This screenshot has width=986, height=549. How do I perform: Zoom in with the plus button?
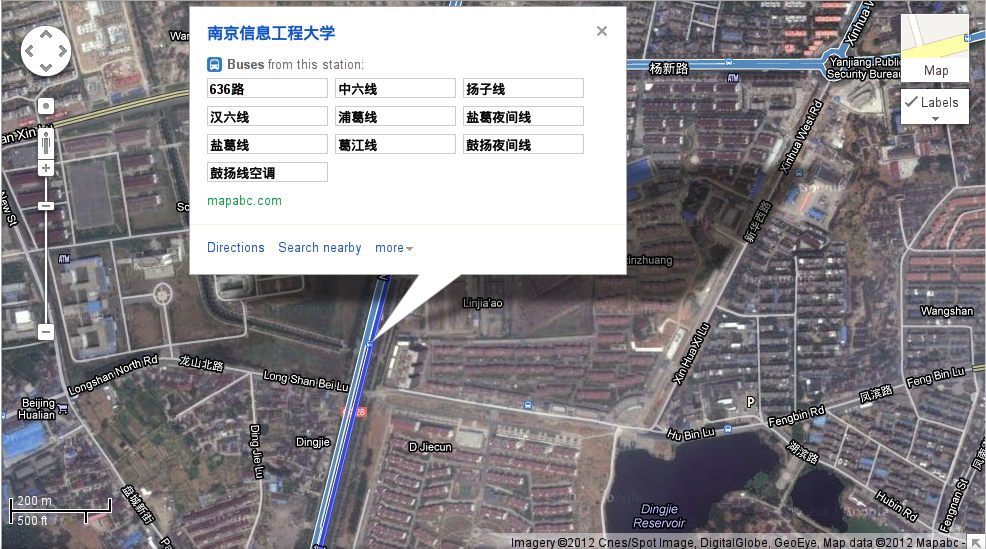[x=46, y=168]
